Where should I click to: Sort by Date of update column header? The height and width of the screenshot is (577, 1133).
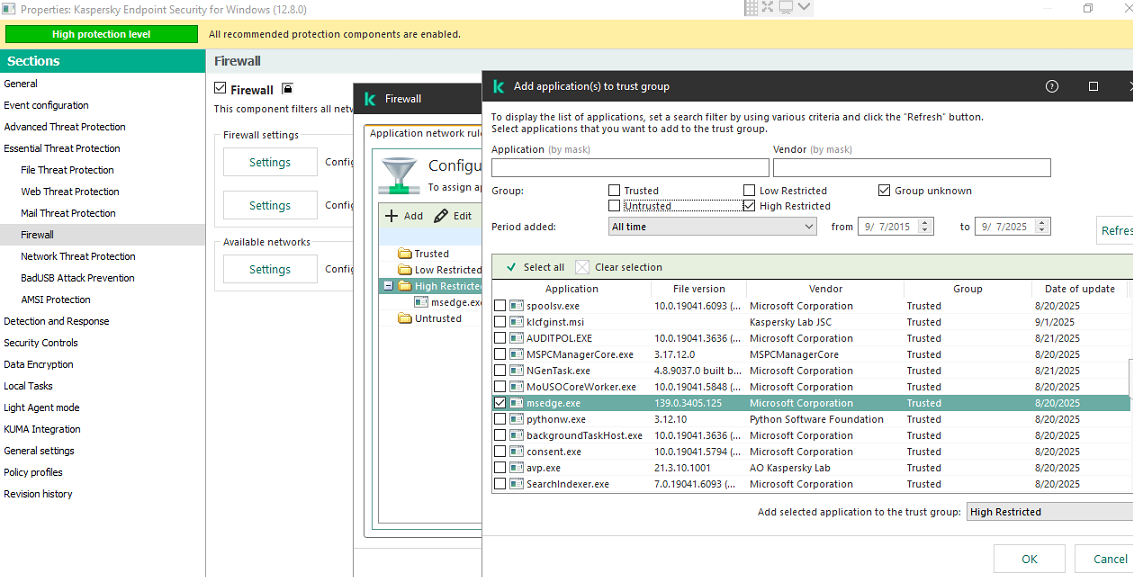1080,289
